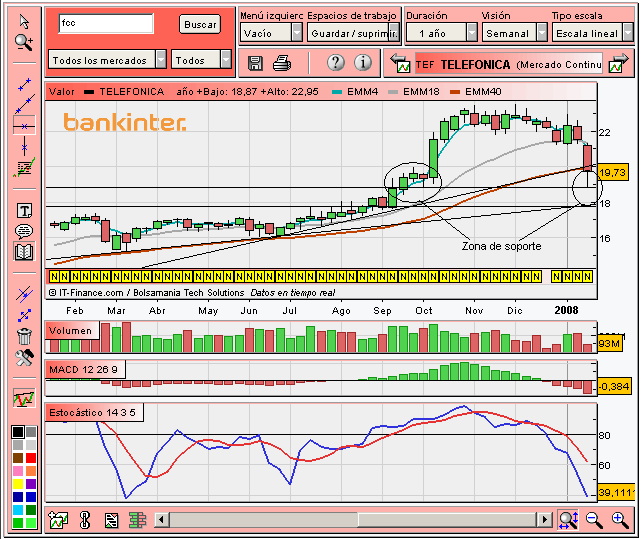Click the Zona de soporte annotation
The width and height of the screenshot is (641, 539).
[501, 246]
